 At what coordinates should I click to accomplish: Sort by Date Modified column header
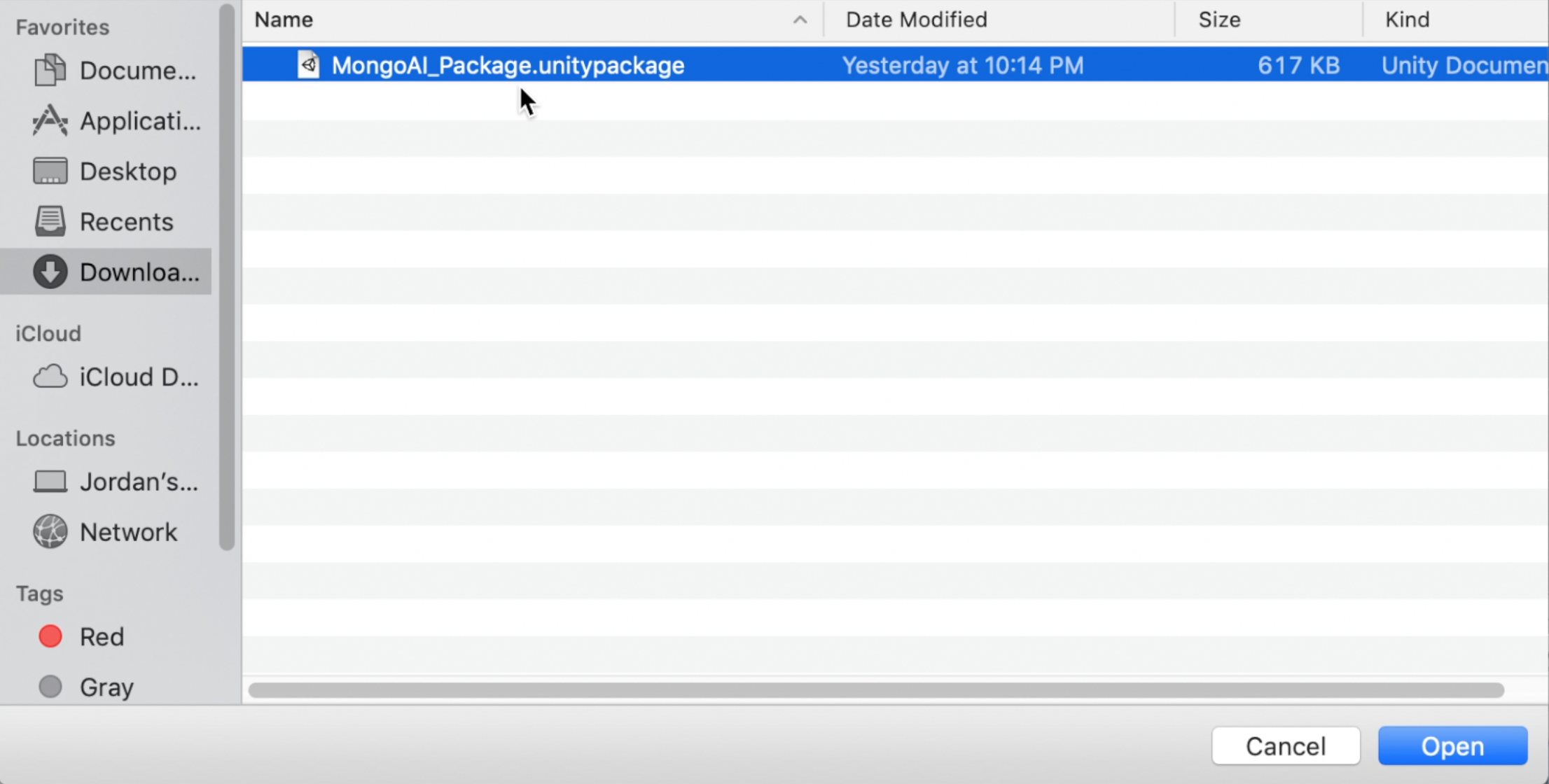click(x=916, y=20)
